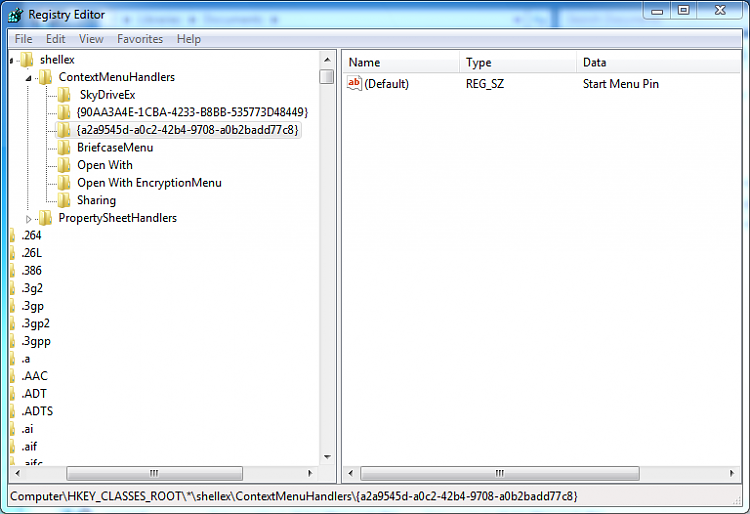Select the ContextMenuHandlers key label
This screenshot has width=750, height=514.
(x=117, y=77)
